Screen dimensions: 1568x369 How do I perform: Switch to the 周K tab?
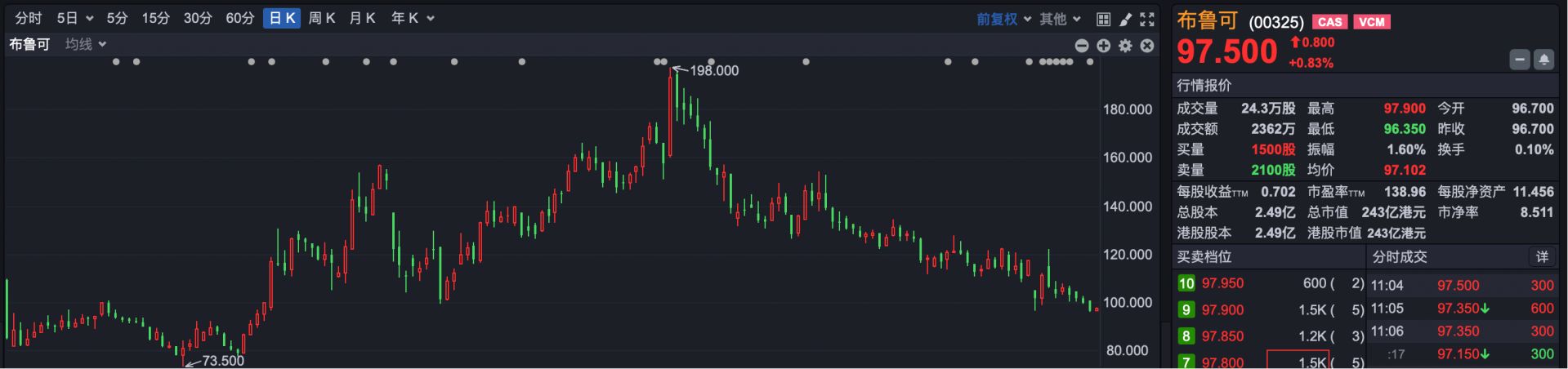click(322, 18)
